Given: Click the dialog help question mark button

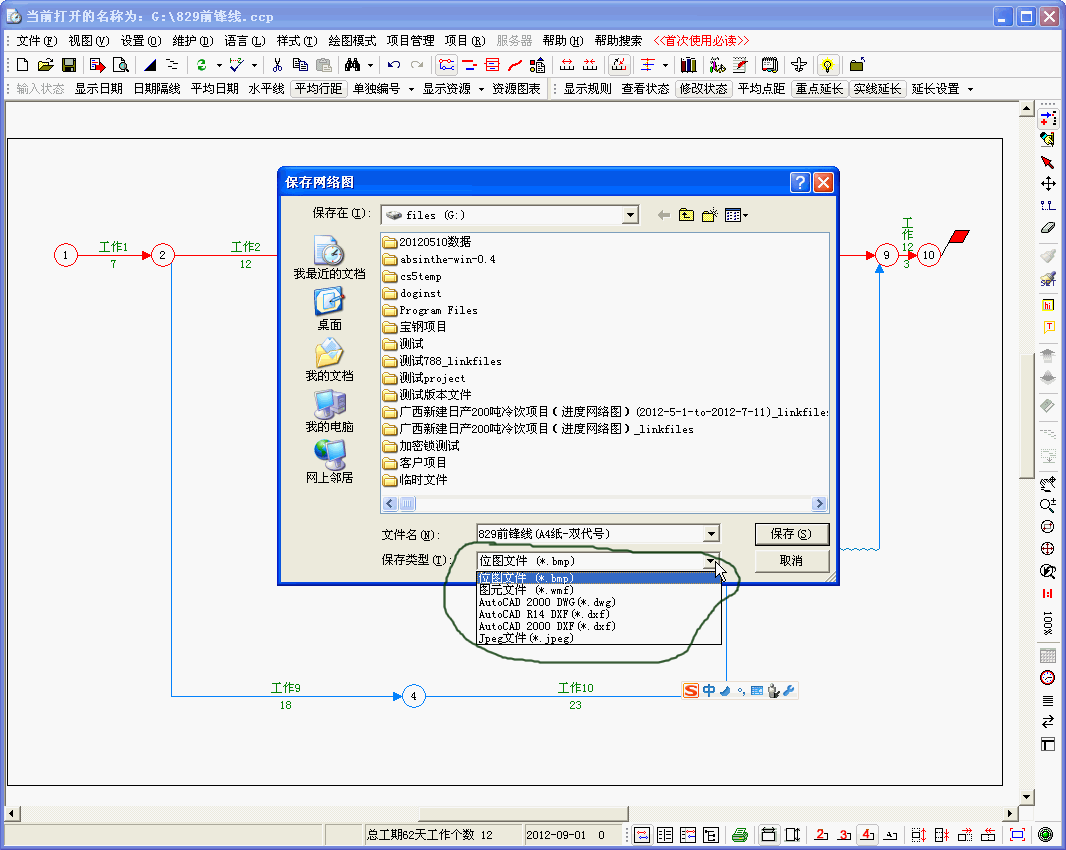Looking at the screenshot, I should [800, 182].
